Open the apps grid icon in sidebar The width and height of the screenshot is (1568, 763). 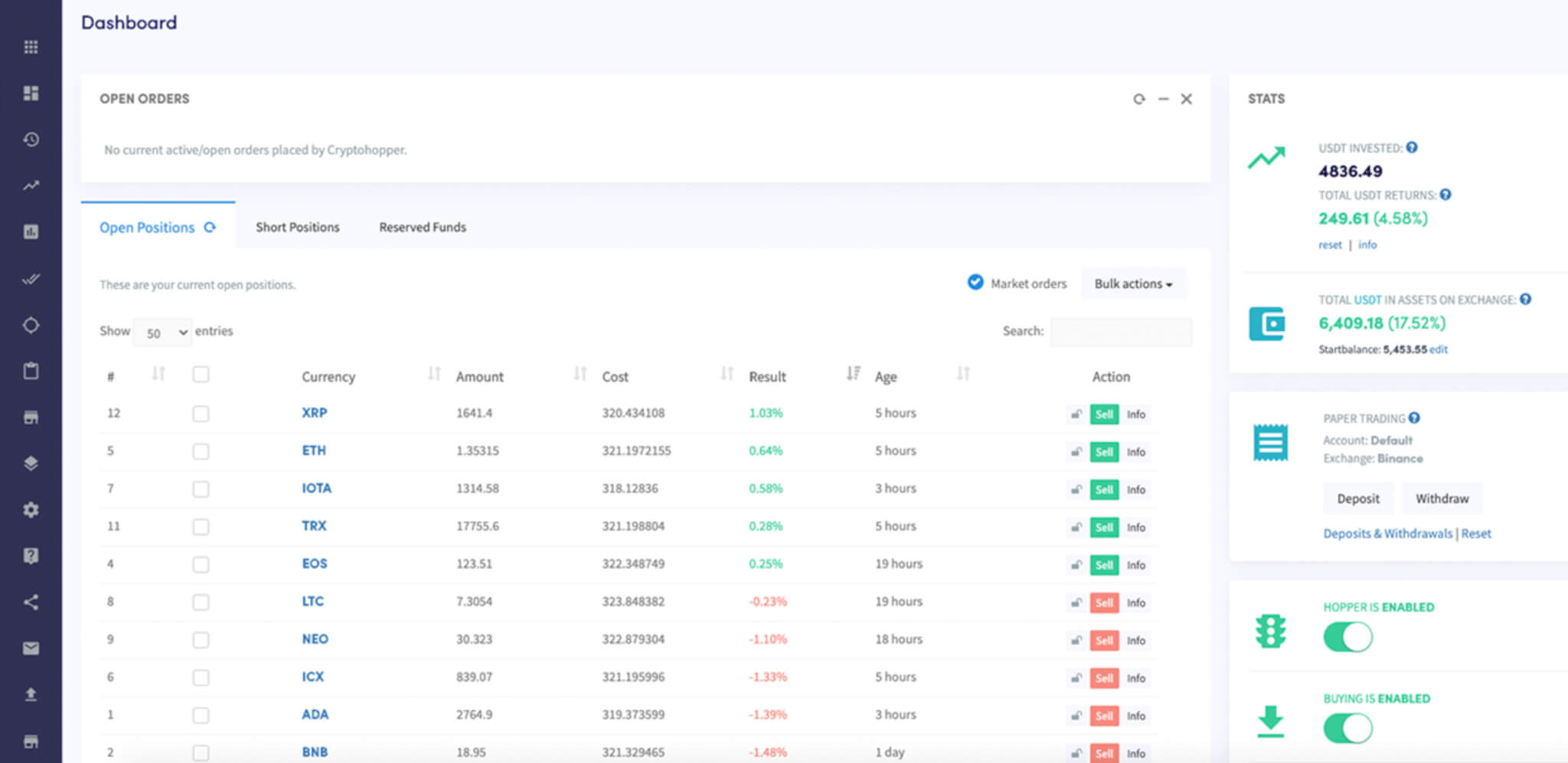click(x=31, y=47)
